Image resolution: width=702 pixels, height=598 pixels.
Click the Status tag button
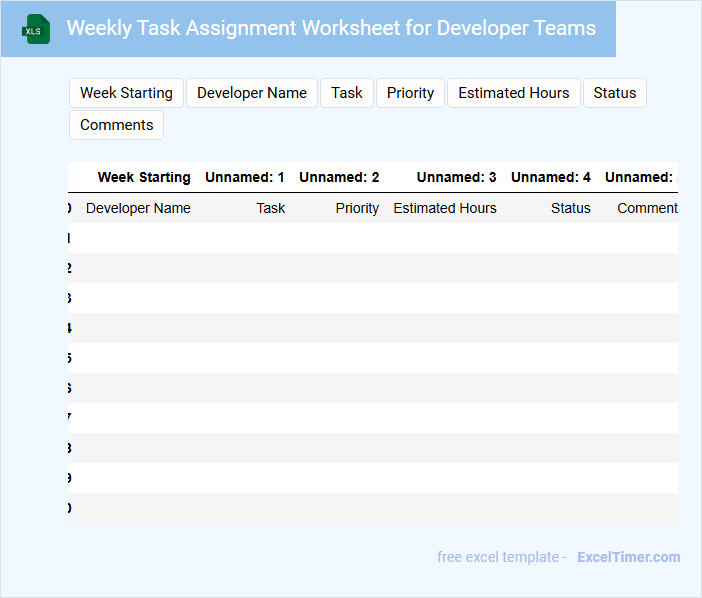point(615,93)
